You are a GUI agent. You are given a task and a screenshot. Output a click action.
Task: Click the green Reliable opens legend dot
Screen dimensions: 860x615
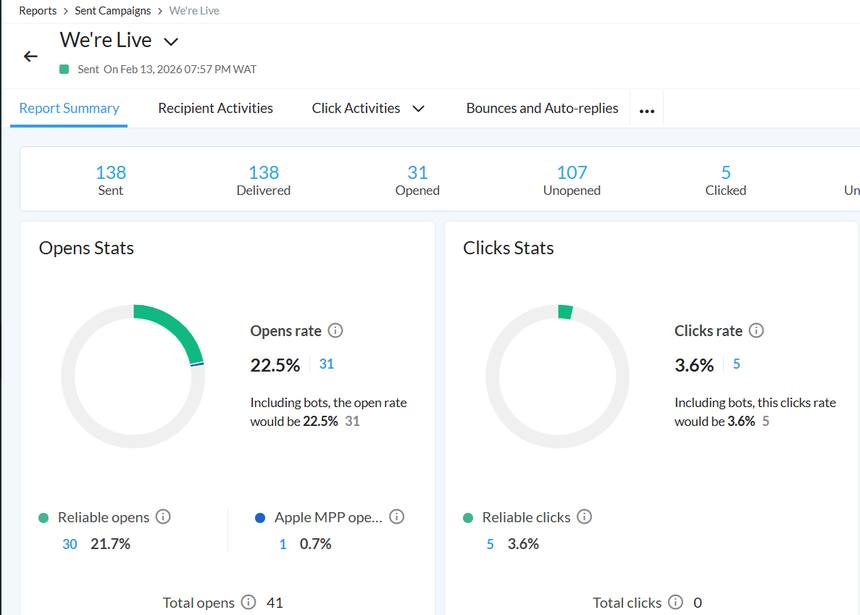[43, 518]
